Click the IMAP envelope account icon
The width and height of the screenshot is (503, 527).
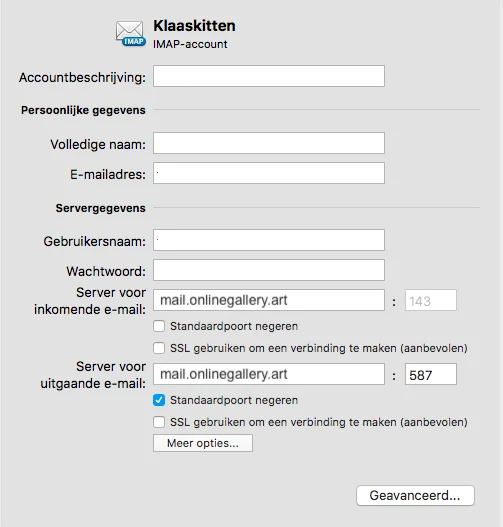tap(130, 34)
